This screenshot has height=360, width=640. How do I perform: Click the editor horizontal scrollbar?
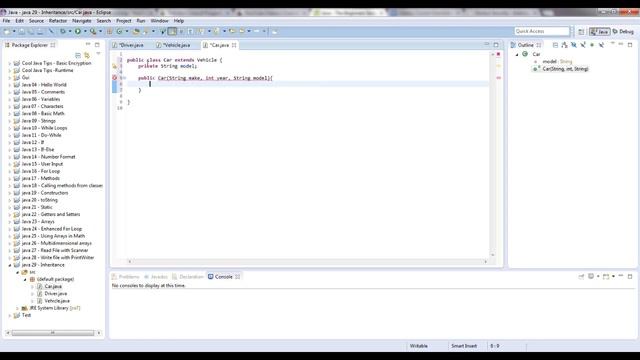tap(307, 261)
